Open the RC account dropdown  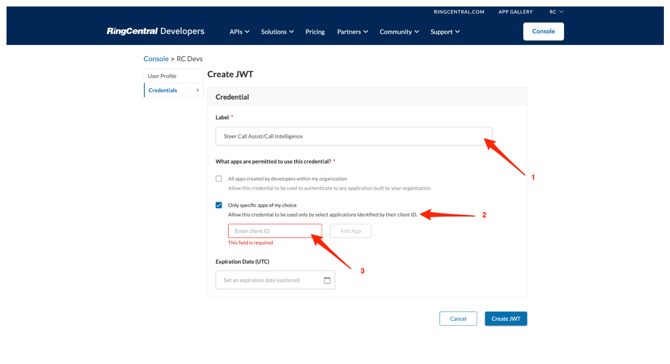556,12
